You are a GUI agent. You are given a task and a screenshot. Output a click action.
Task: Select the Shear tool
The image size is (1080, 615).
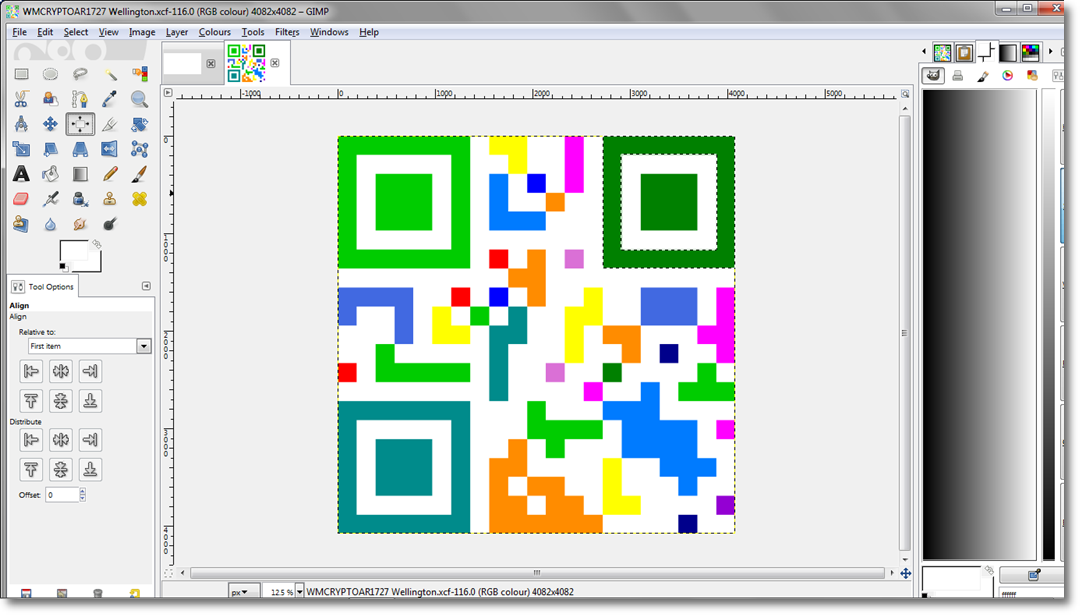pyautogui.click(x=50, y=149)
